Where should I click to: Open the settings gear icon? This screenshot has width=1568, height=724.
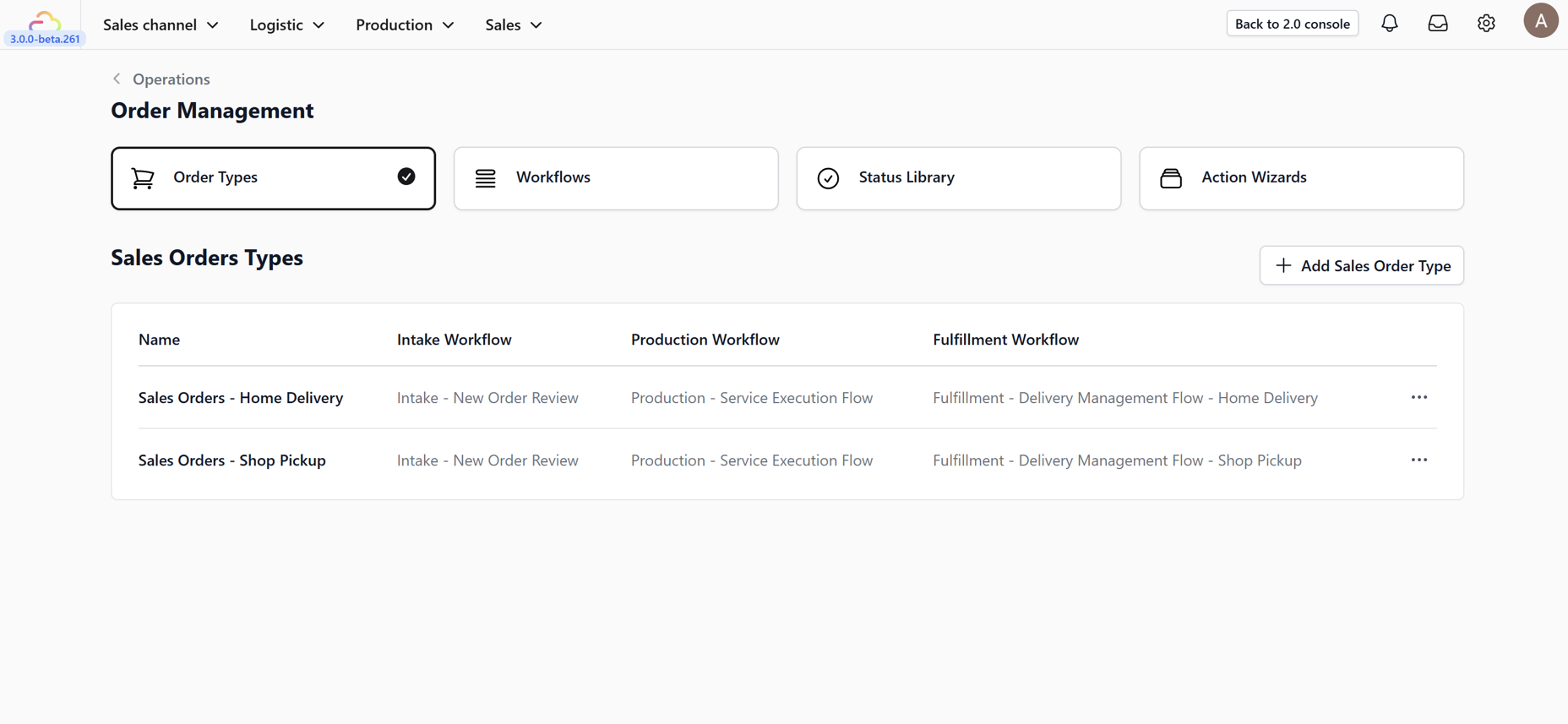(x=1486, y=24)
